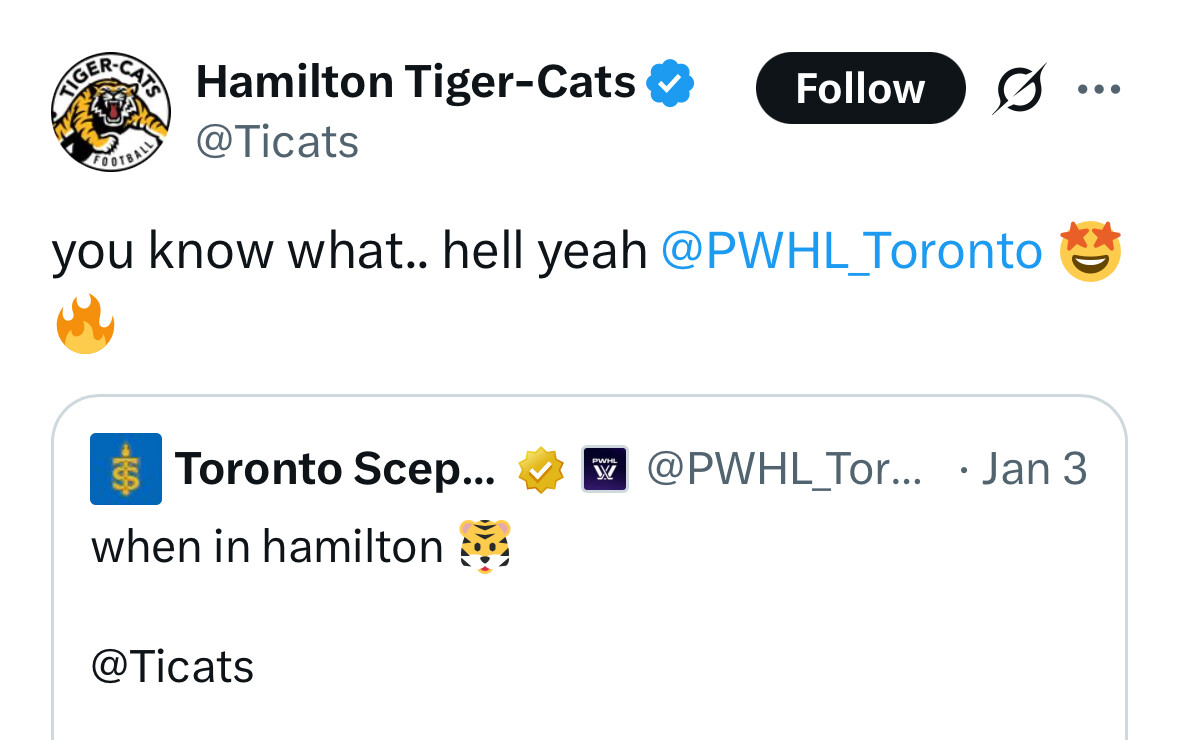Click the tiger emoji in quoted tweet
This screenshot has height=740, width=1179.
[485, 547]
